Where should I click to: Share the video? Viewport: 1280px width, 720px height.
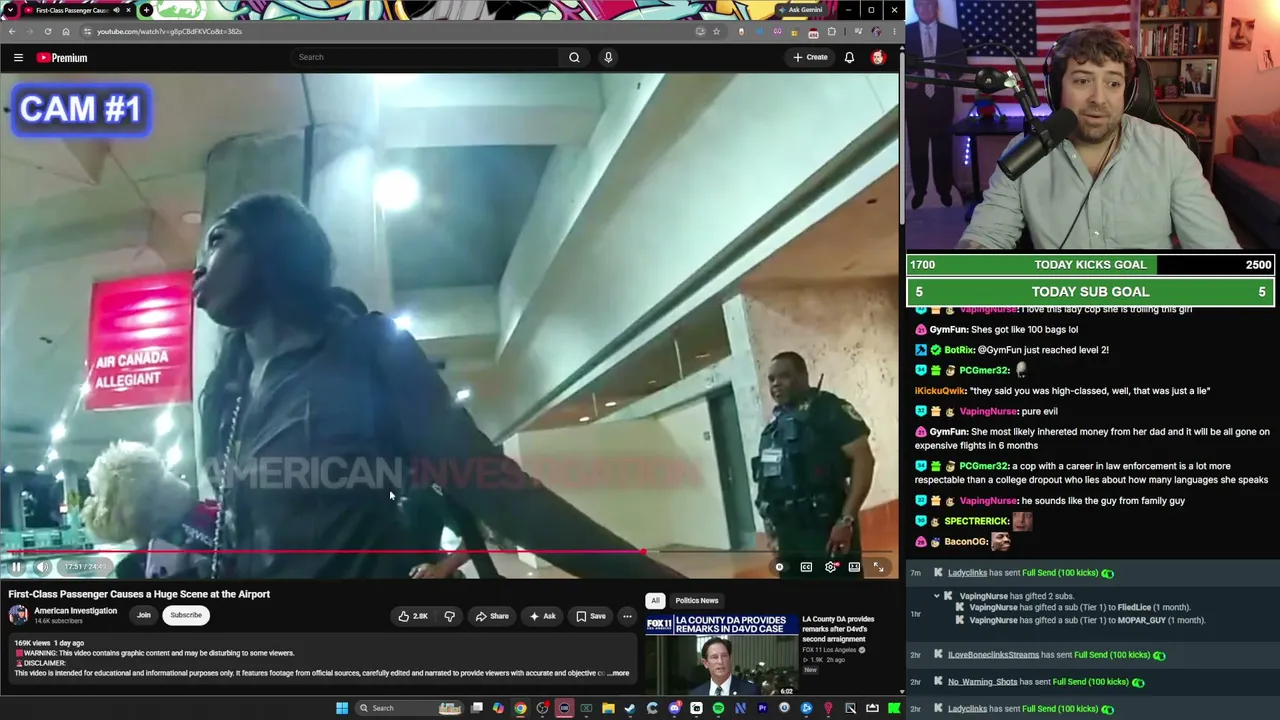click(492, 616)
